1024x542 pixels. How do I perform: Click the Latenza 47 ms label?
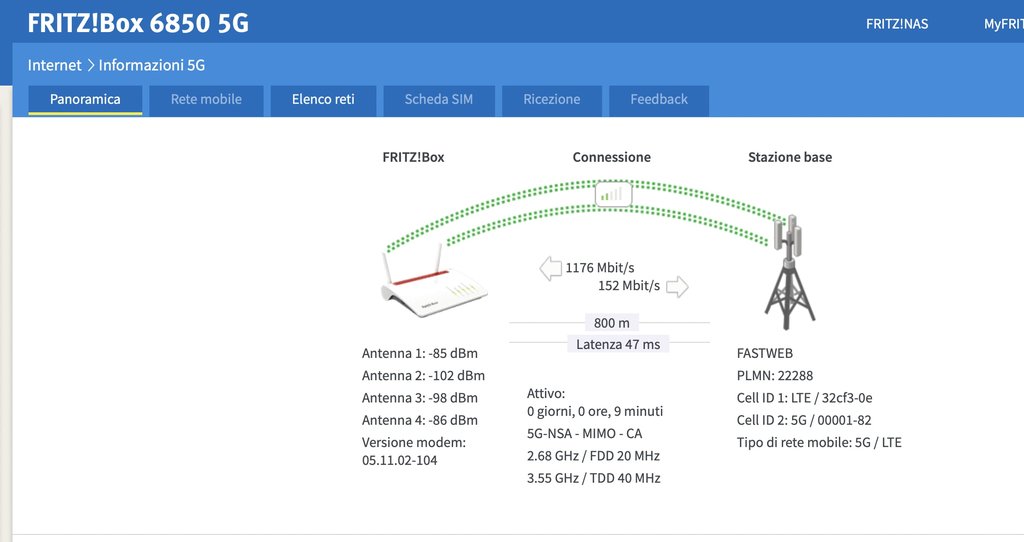pos(618,344)
